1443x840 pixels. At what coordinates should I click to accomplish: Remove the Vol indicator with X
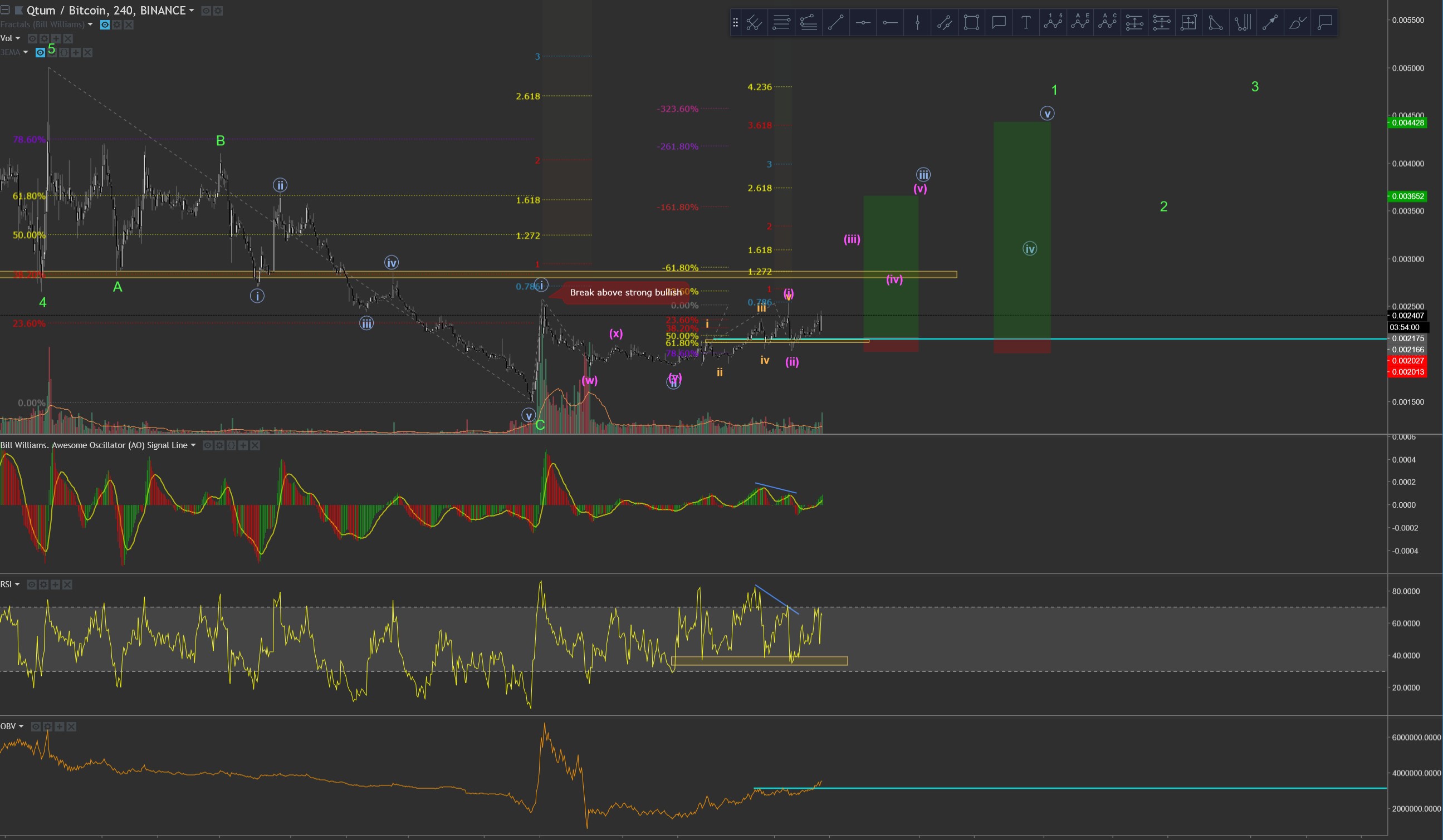(68, 38)
